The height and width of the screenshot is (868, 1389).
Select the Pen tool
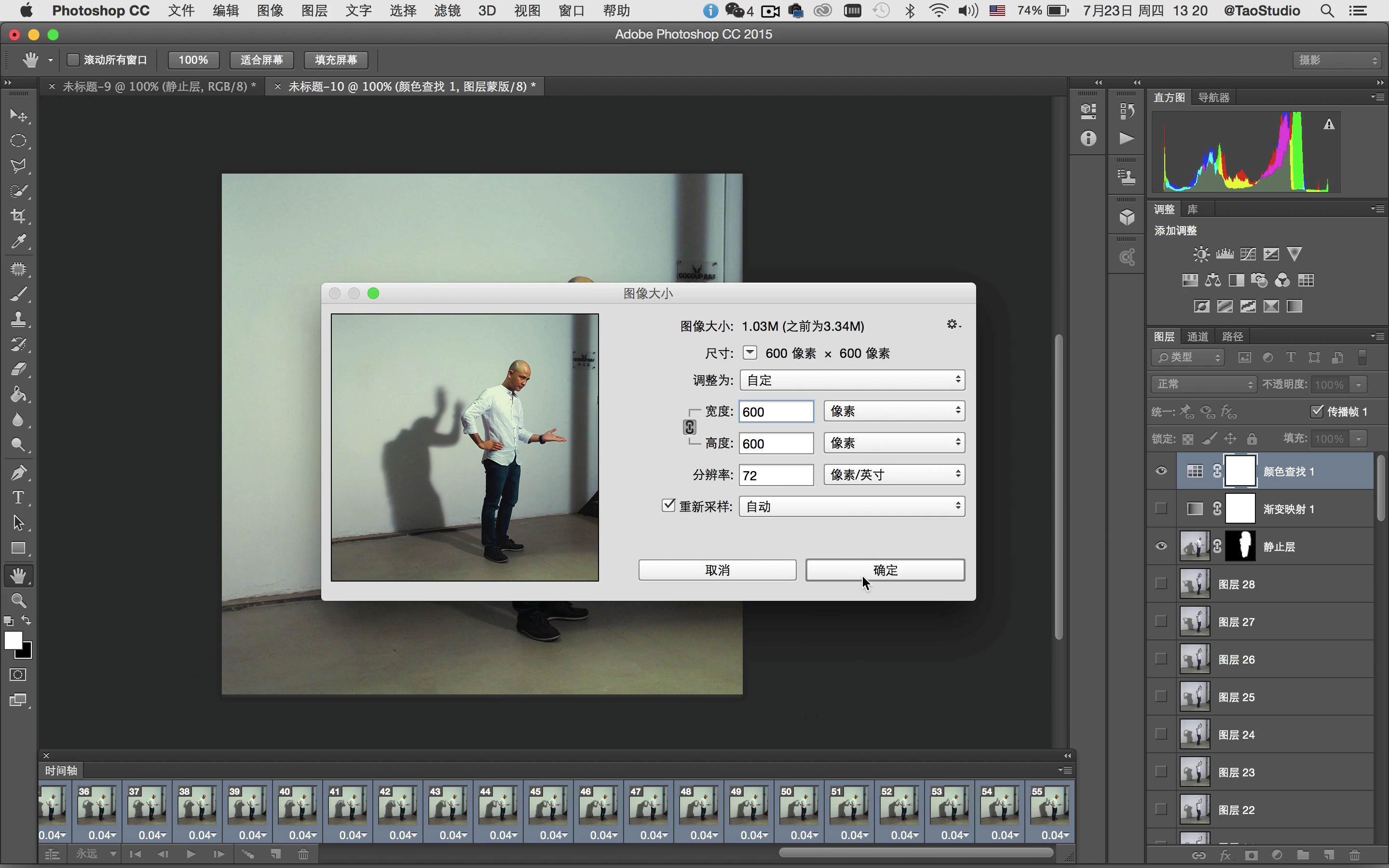point(18,473)
